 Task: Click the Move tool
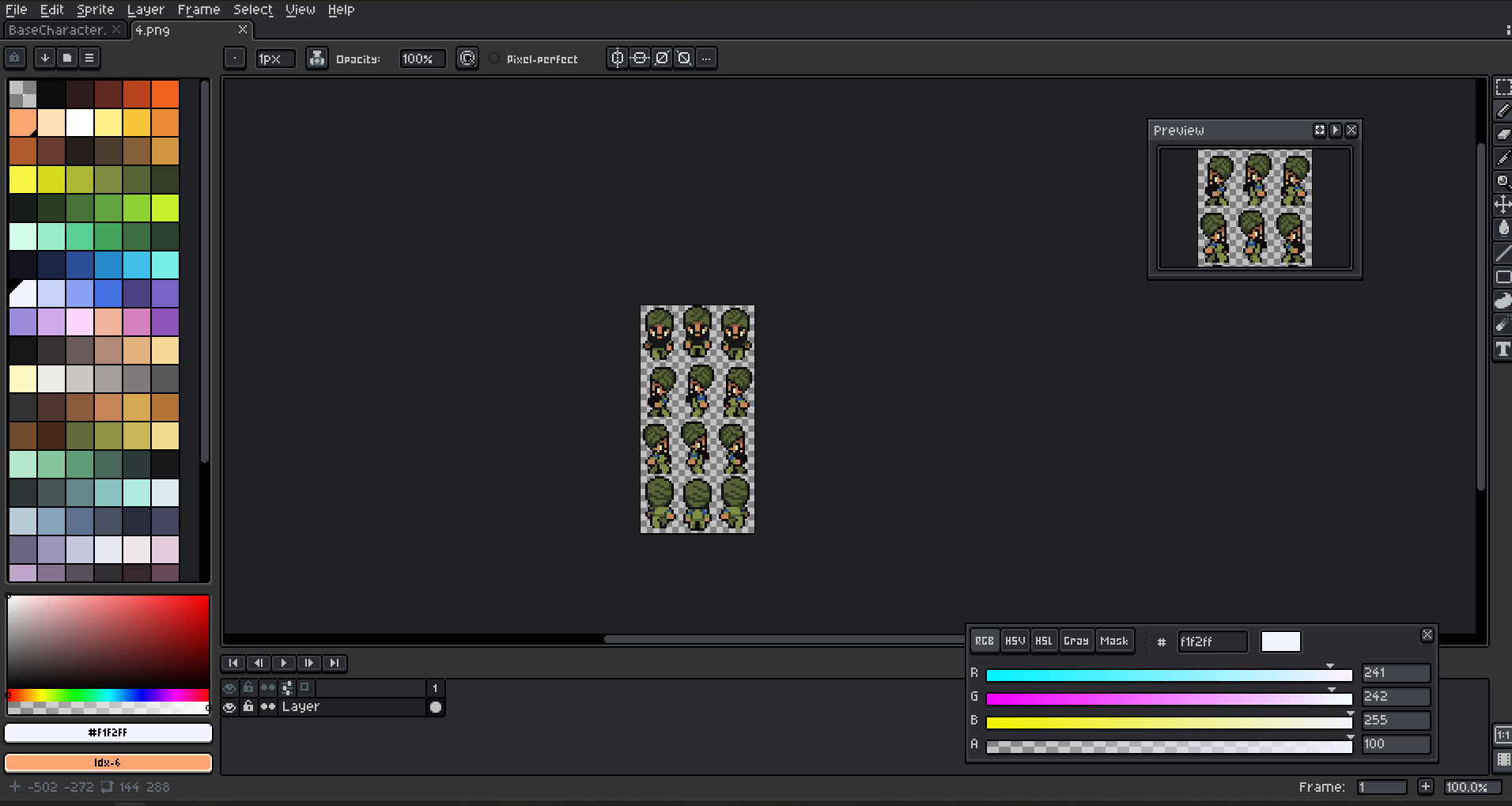(1503, 205)
